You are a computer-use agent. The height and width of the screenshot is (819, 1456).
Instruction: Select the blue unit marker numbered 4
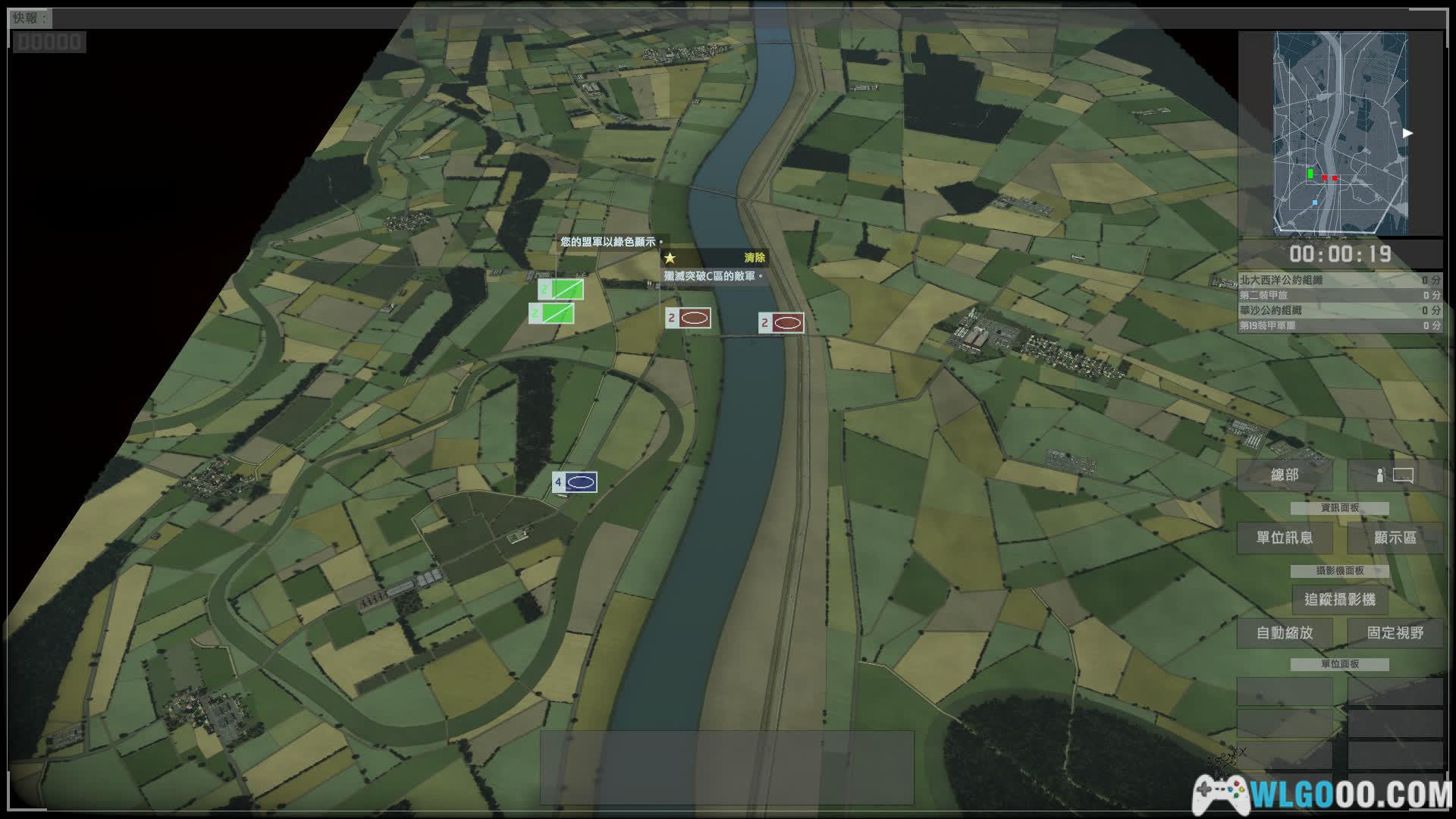click(x=575, y=482)
